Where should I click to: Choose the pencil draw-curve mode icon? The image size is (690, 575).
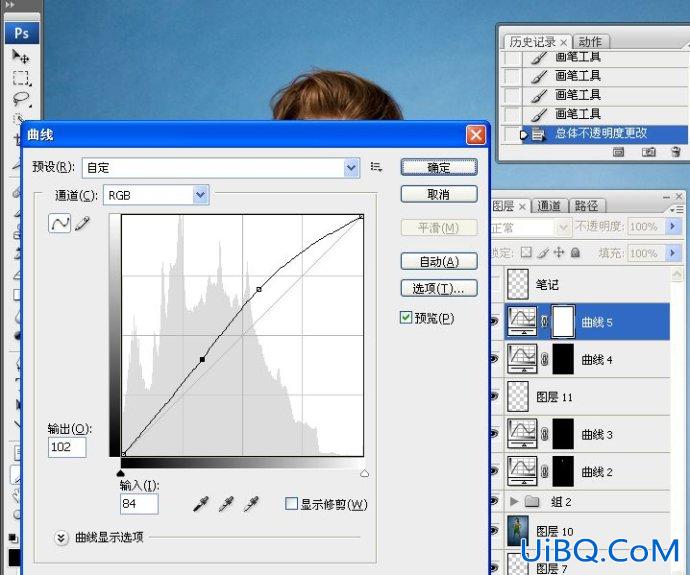click(82, 223)
